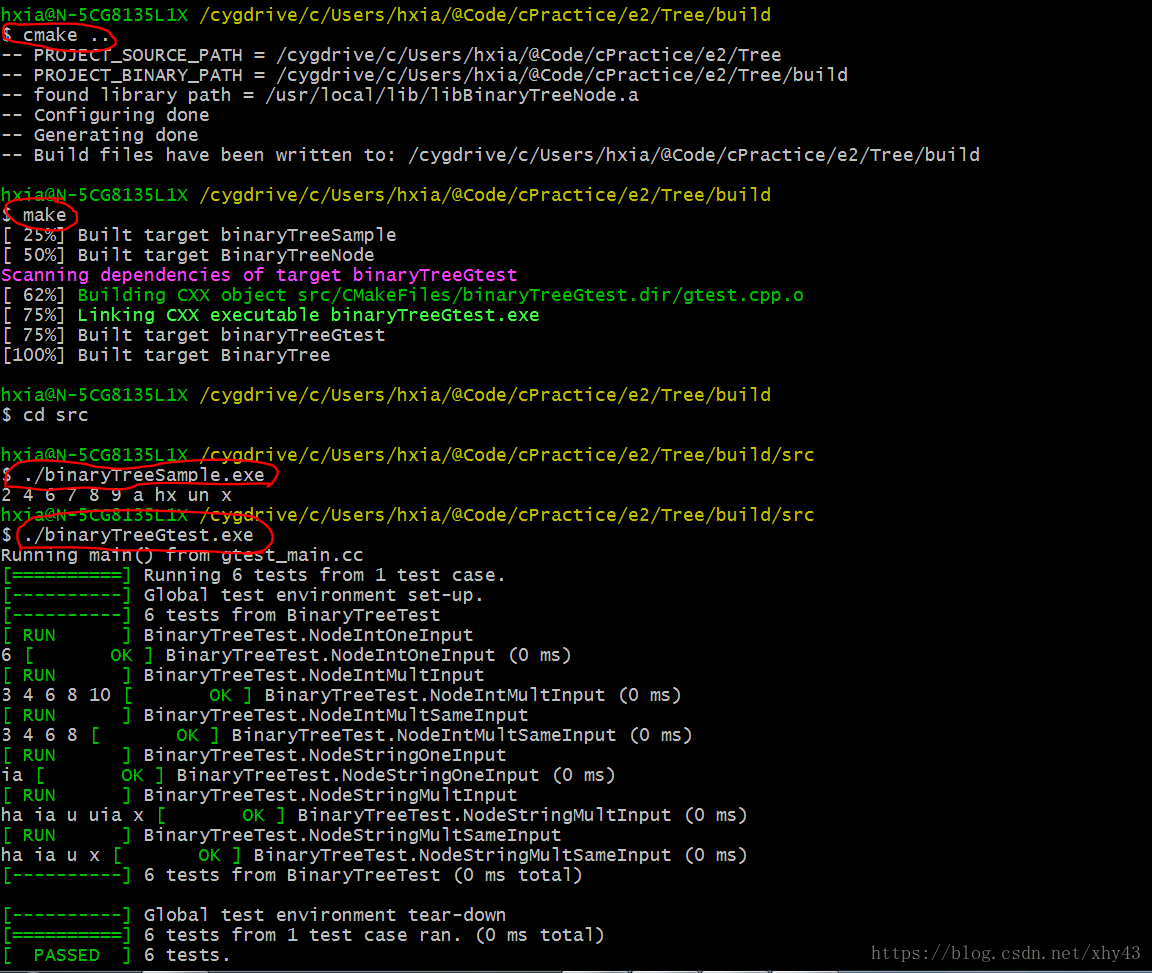Click OK line for NodeIntMultInput (0 ms)
Image resolution: width=1152 pixels, height=973 pixels.
(341, 695)
